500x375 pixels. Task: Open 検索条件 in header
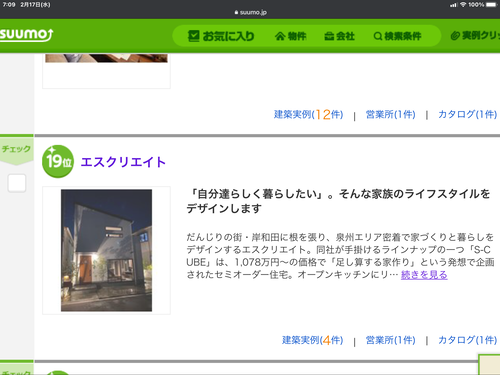(x=397, y=36)
